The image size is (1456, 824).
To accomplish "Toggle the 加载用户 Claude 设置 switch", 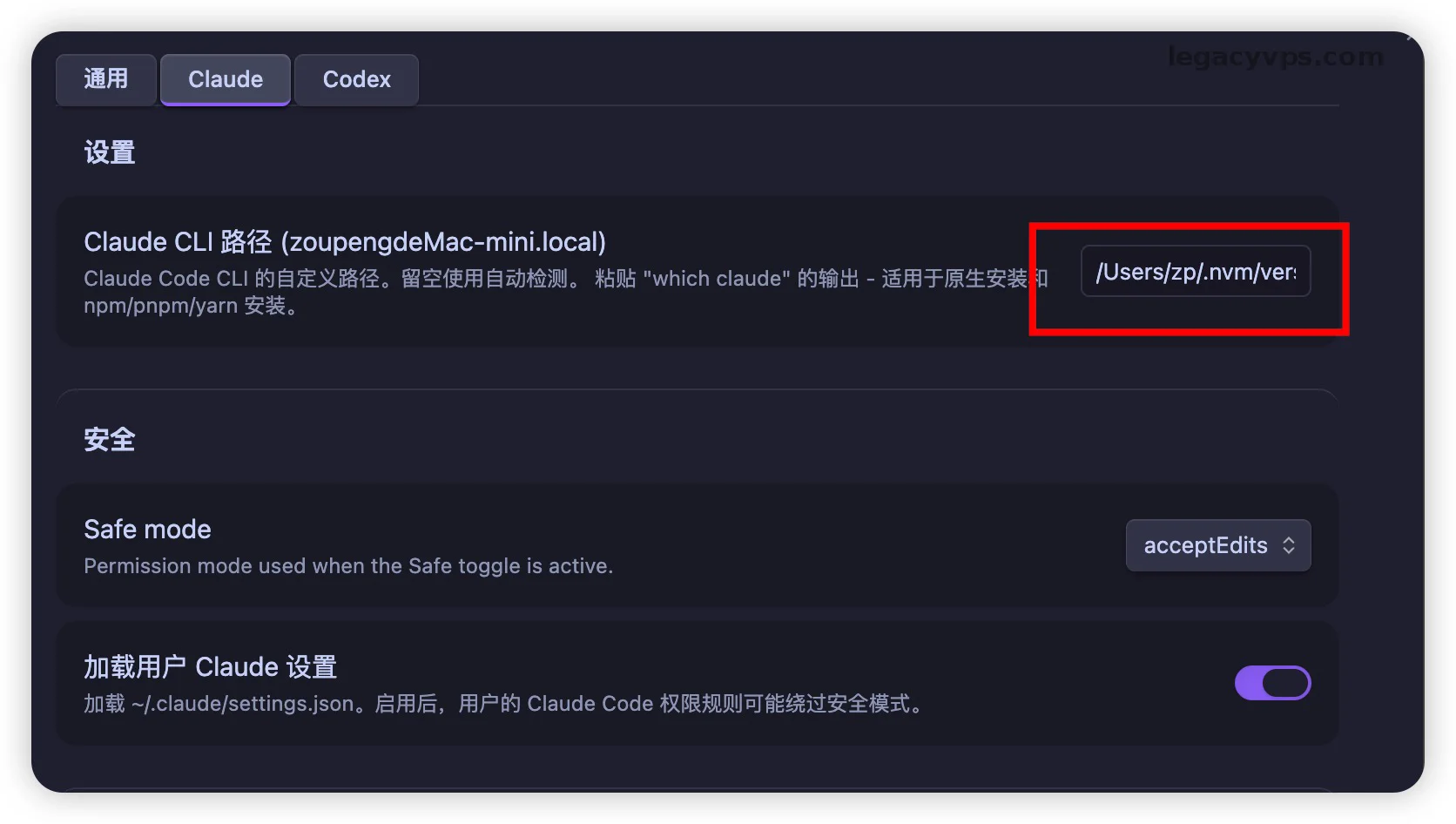I will click(x=1272, y=683).
